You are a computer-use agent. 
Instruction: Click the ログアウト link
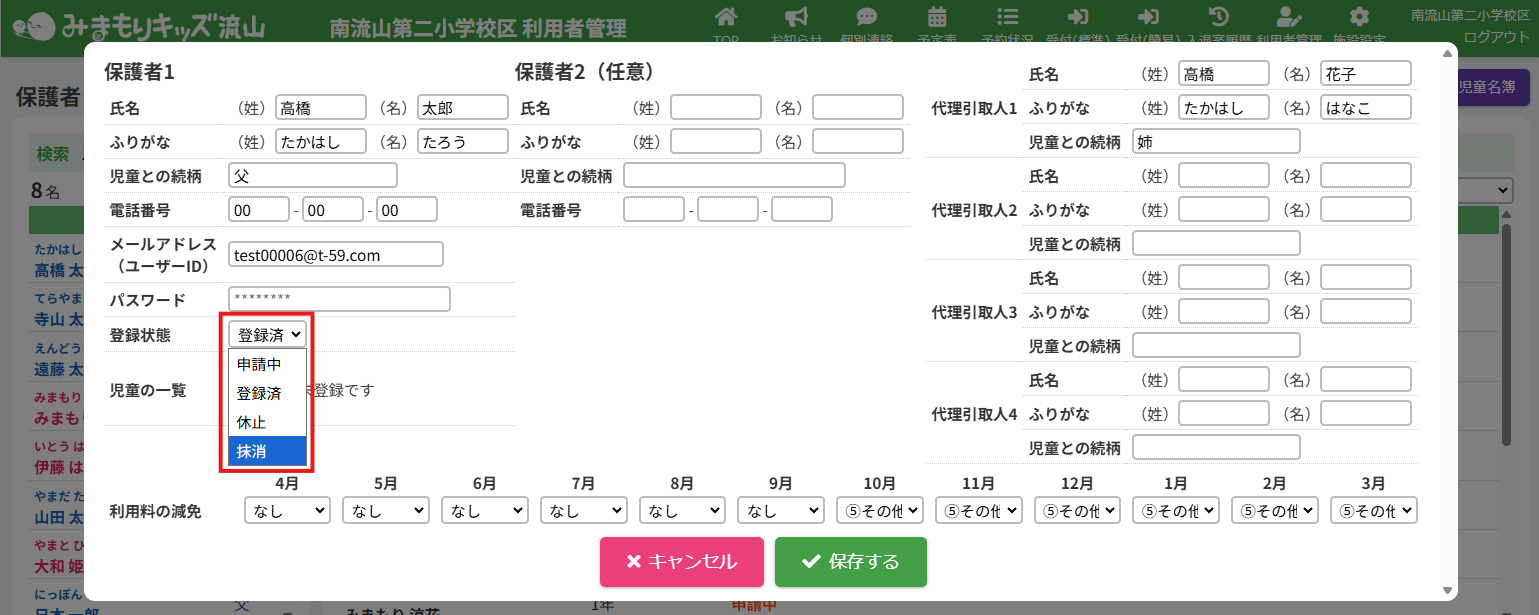click(x=1496, y=37)
